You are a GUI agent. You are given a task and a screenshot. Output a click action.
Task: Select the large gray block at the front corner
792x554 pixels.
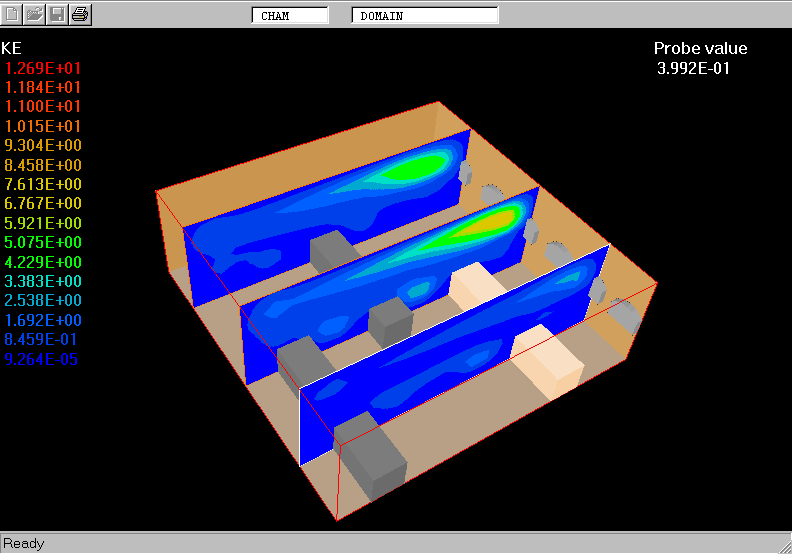[x=375, y=465]
